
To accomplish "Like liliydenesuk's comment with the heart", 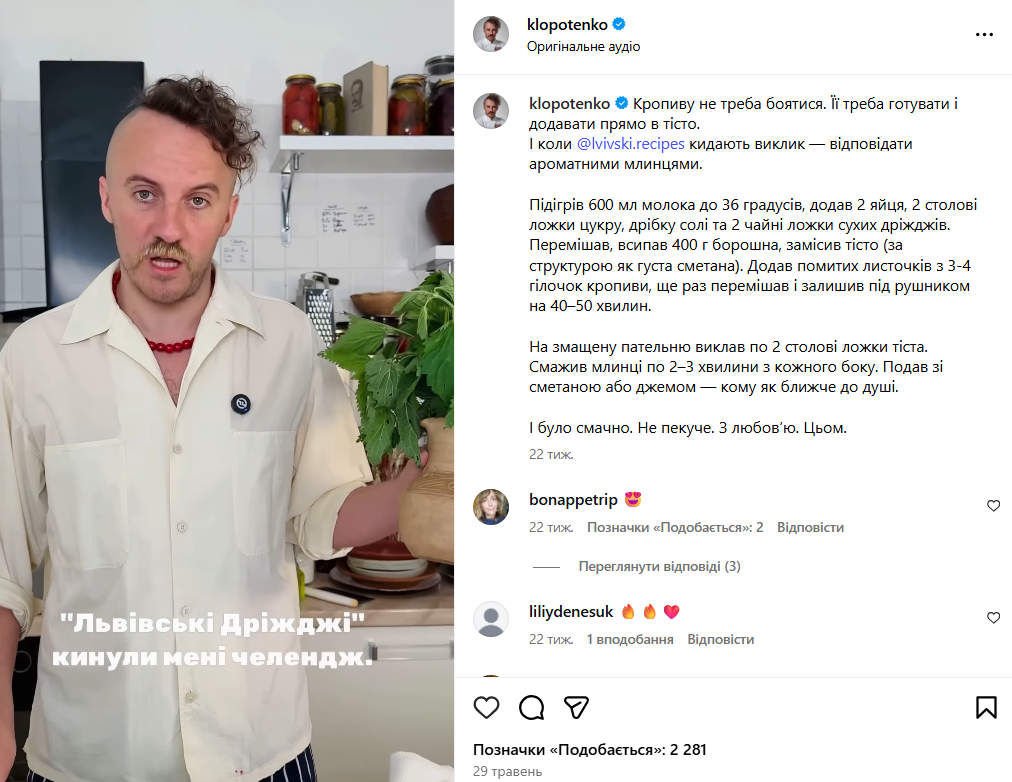I will click(x=993, y=618).
